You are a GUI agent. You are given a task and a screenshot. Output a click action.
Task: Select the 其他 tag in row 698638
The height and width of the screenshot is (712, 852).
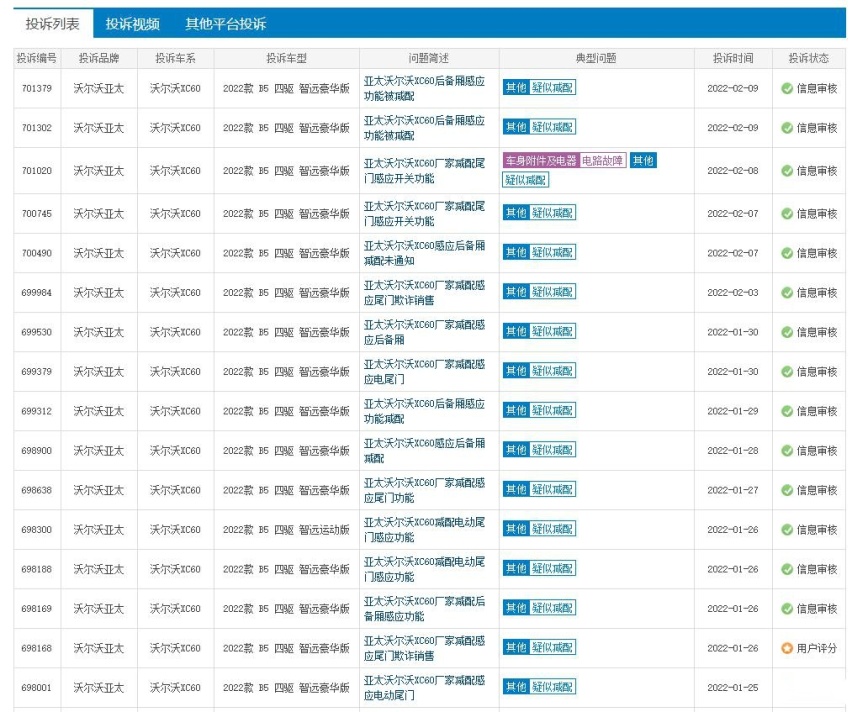516,489
